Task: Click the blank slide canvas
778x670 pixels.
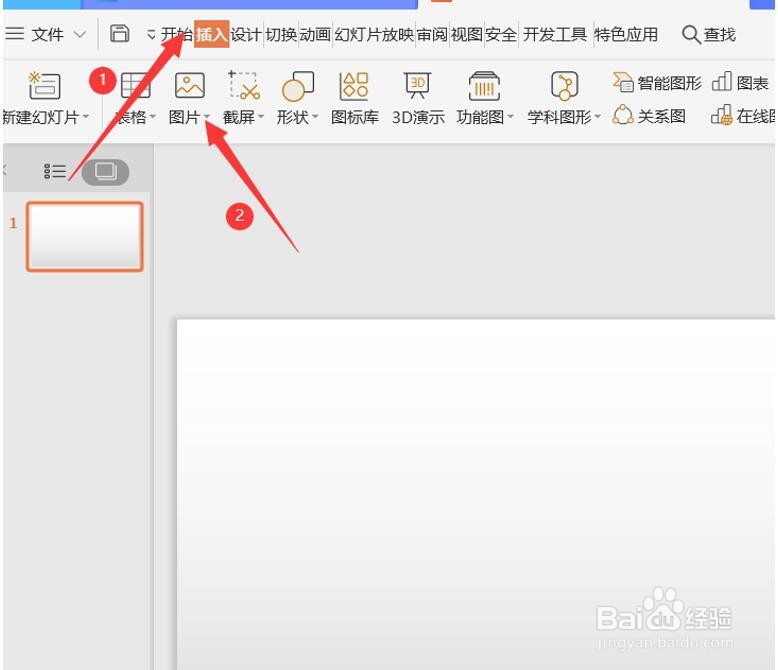Action: point(476,494)
